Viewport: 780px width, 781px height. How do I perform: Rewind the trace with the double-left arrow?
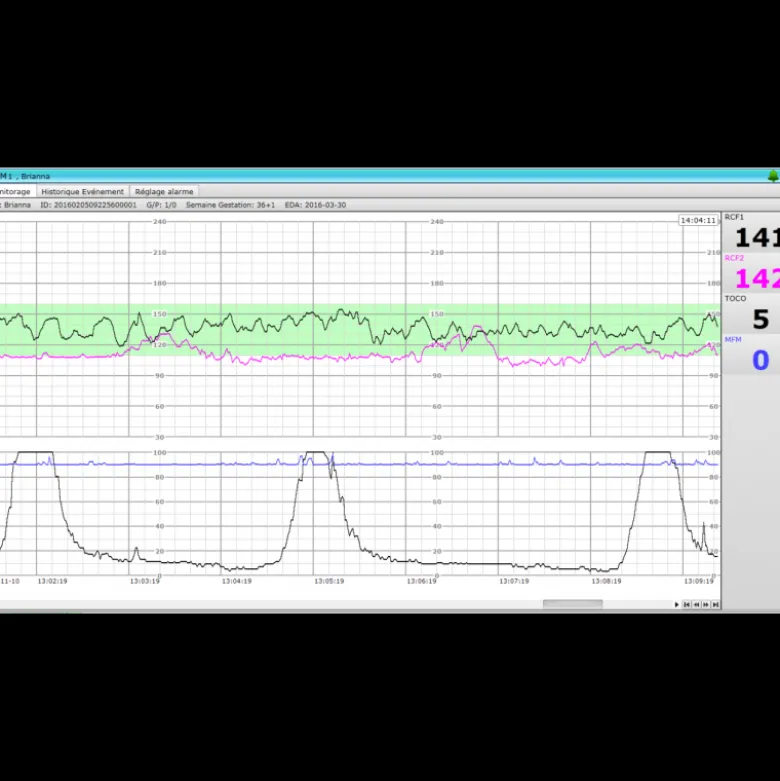(x=696, y=604)
